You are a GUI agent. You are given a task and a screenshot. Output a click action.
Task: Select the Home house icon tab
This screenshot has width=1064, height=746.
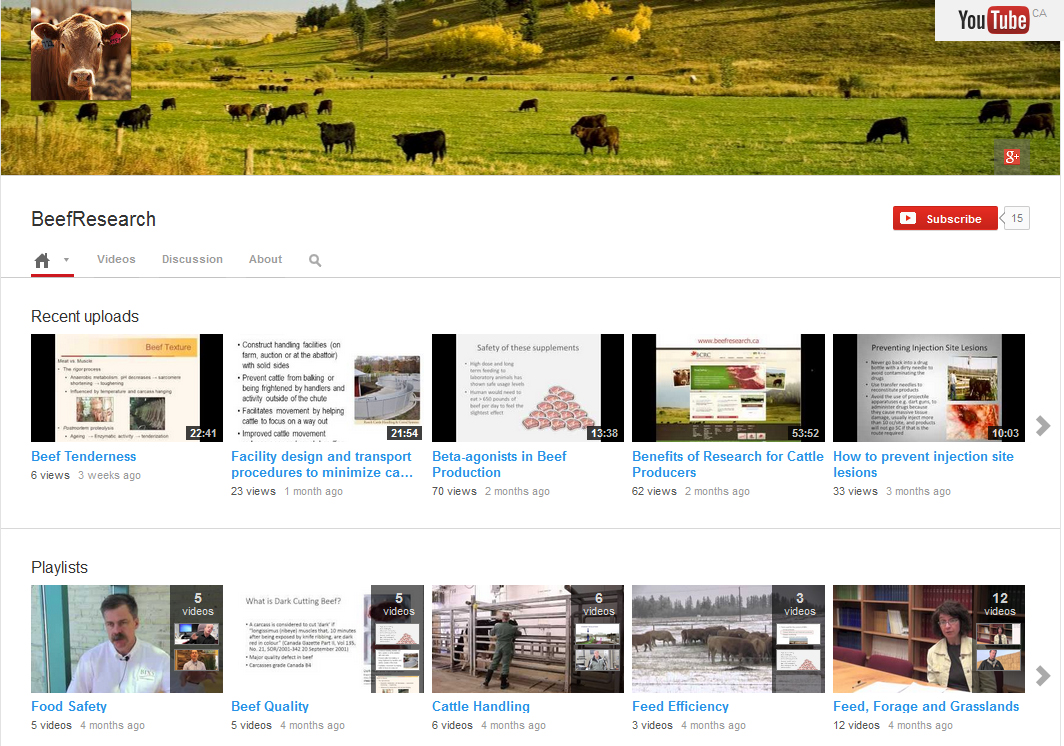[x=43, y=258]
